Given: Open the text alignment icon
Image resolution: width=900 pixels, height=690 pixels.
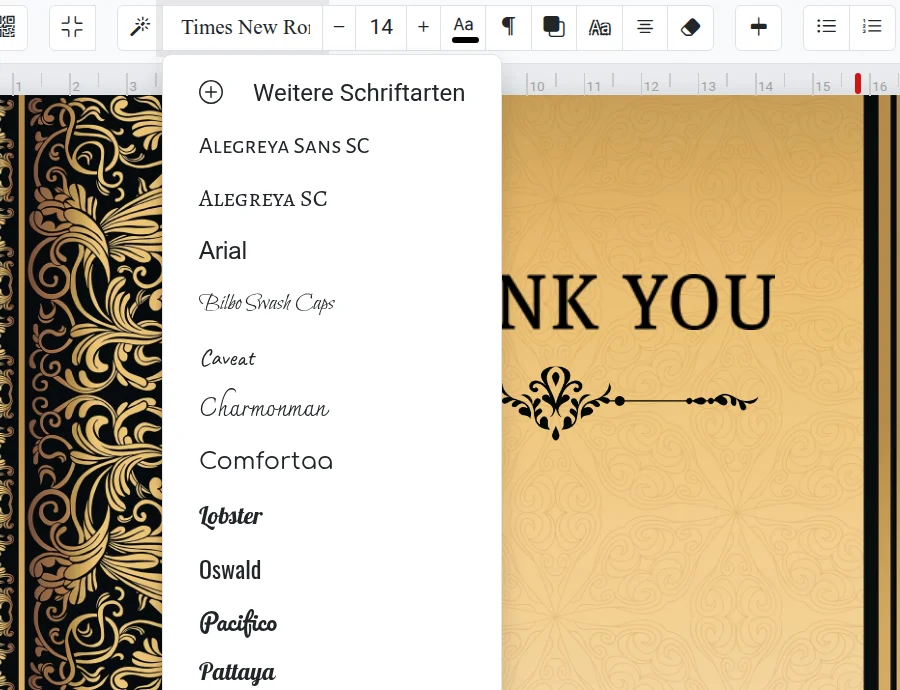Looking at the screenshot, I should 645,27.
